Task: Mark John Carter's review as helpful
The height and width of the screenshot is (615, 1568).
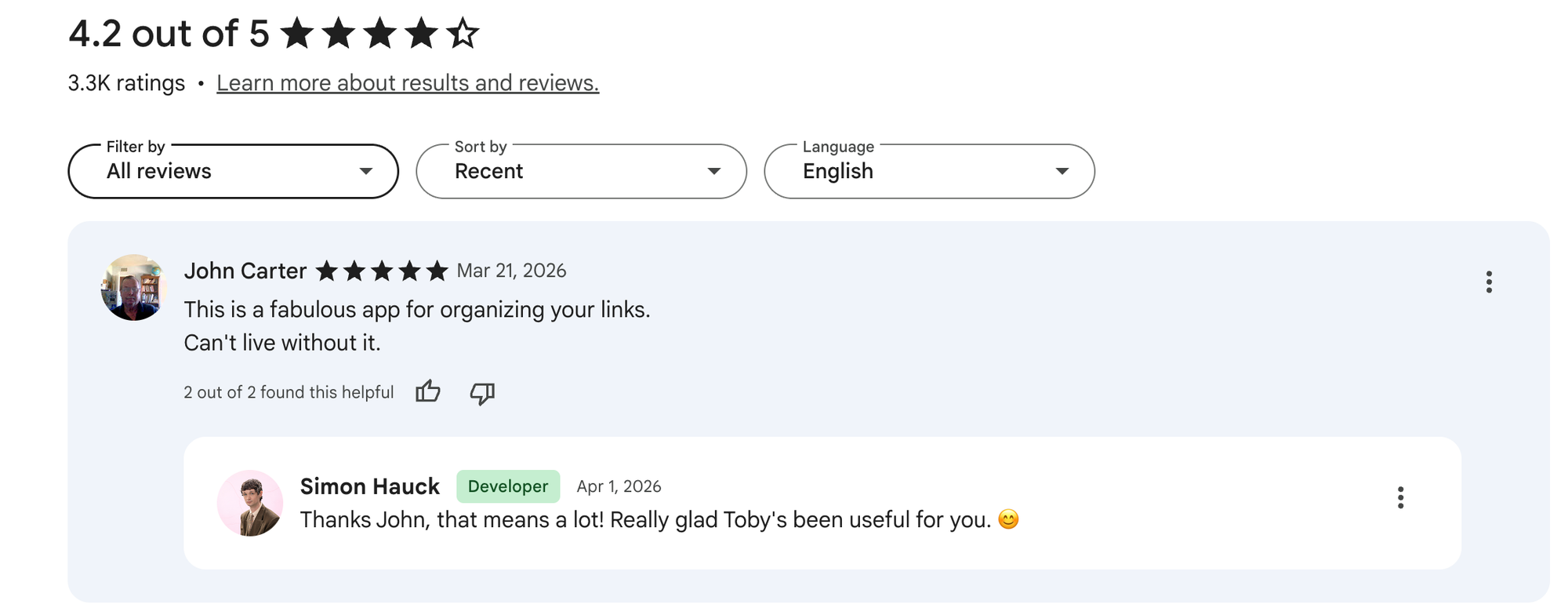Action: pyautogui.click(x=429, y=392)
